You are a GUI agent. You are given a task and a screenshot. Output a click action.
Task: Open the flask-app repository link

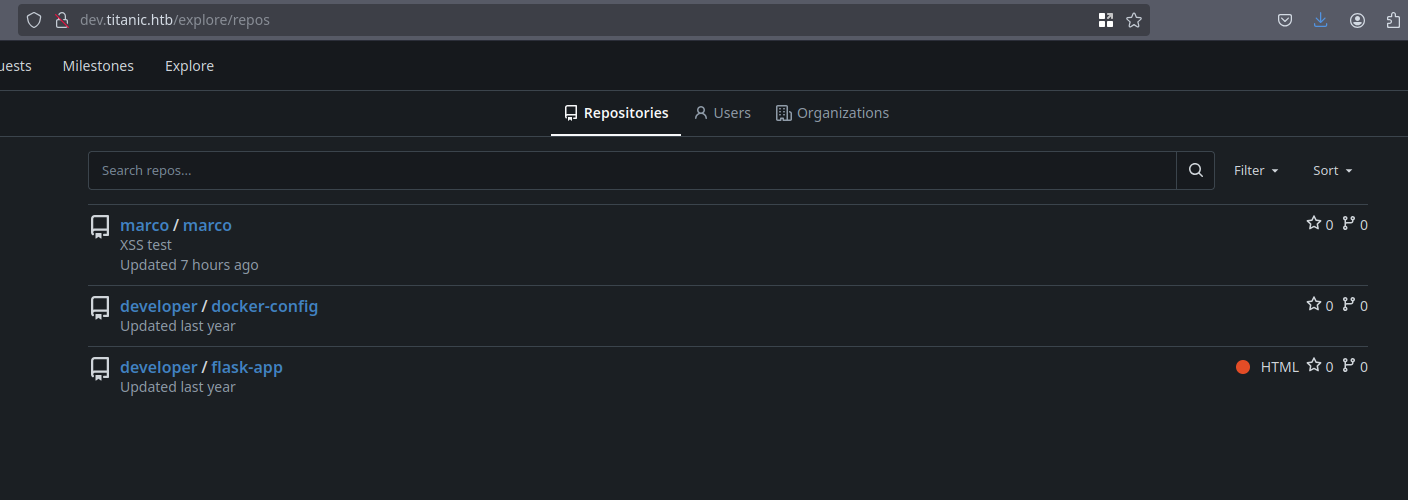click(x=247, y=367)
